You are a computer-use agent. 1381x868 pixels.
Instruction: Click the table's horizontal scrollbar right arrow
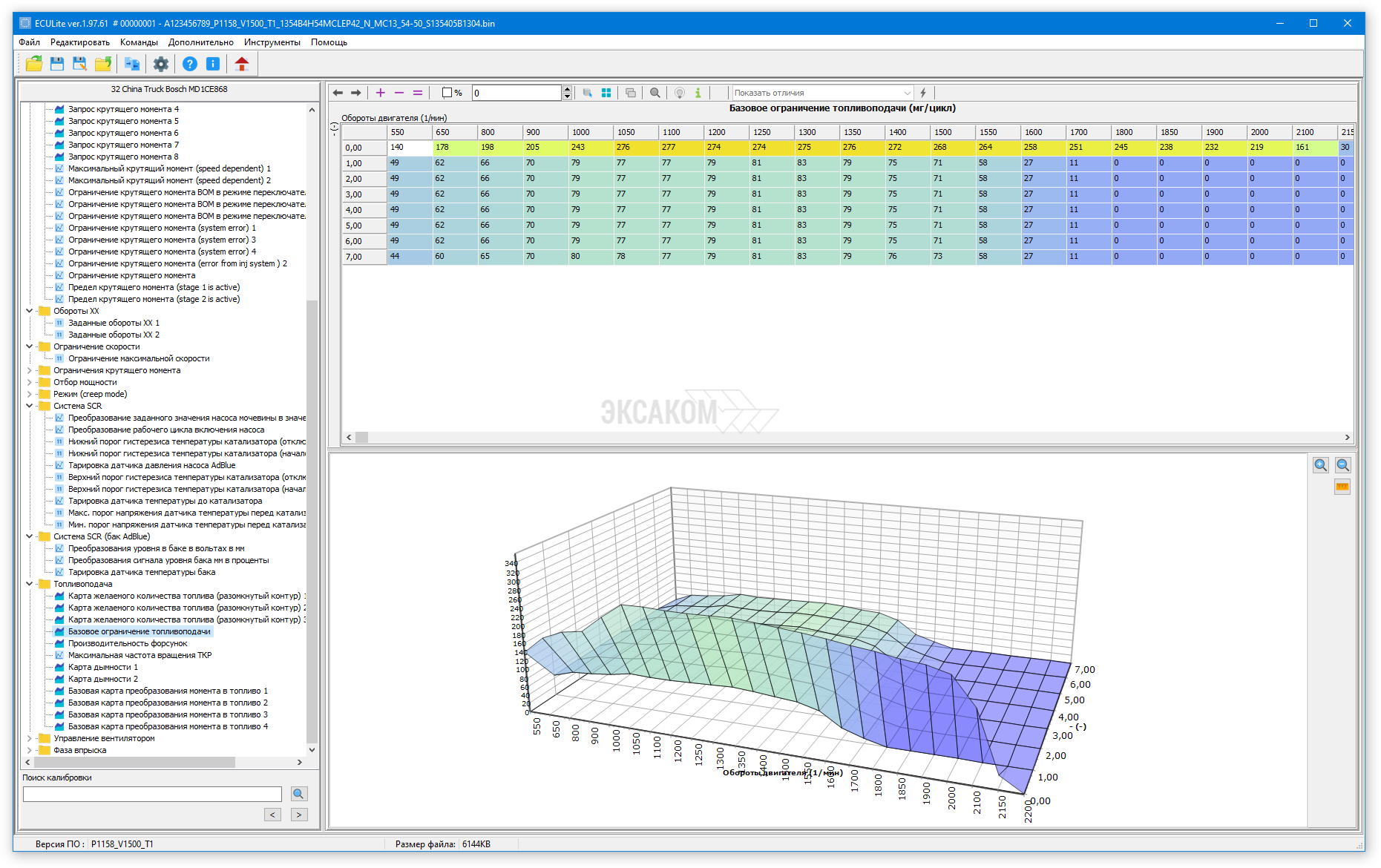pyautogui.click(x=1347, y=438)
